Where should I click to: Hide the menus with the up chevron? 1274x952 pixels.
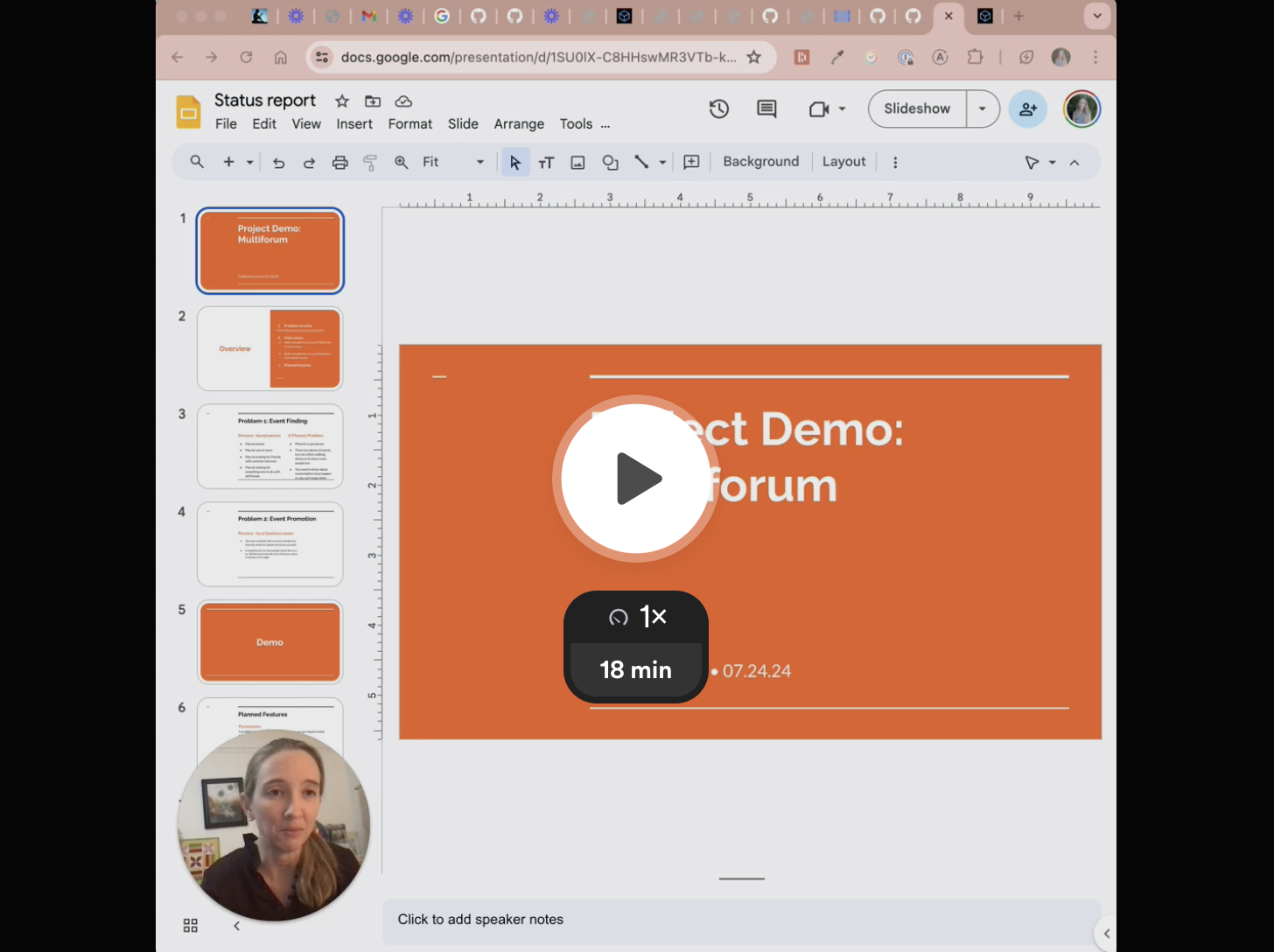tap(1074, 162)
